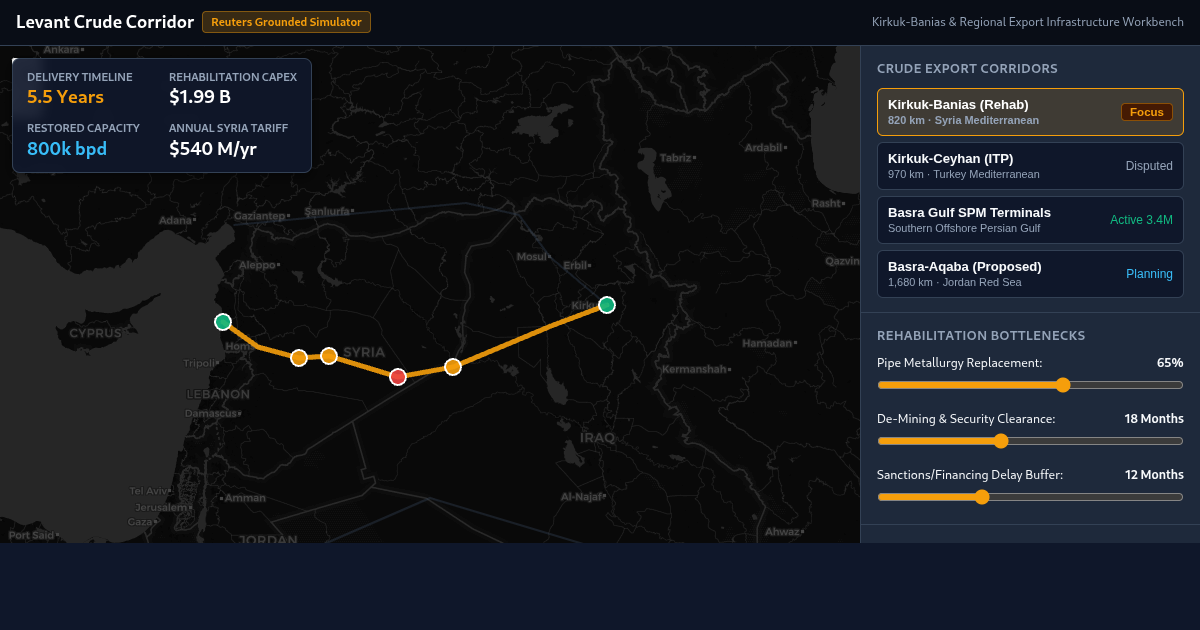Viewport: 1200px width, 630px height.
Task: Select the Kirkuk-Ceyhan (ITP) corridor card
Action: pos(1030,166)
